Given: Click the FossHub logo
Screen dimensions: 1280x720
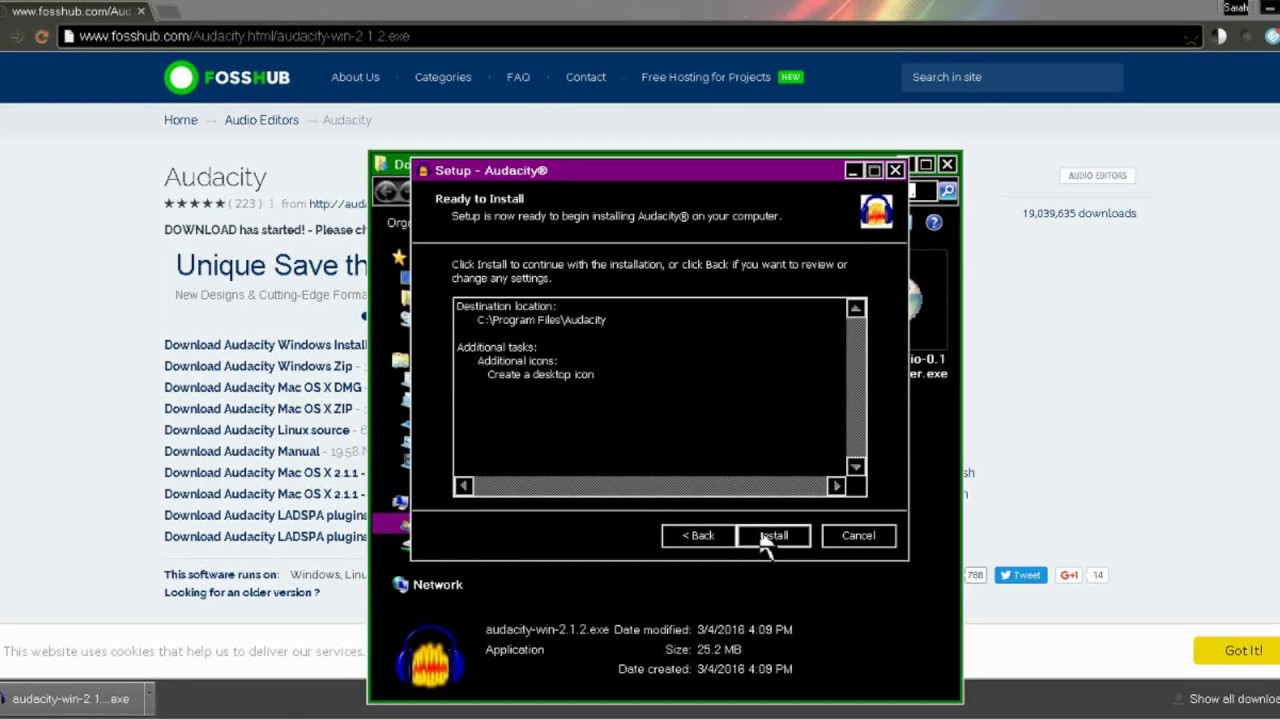Looking at the screenshot, I should 227,77.
